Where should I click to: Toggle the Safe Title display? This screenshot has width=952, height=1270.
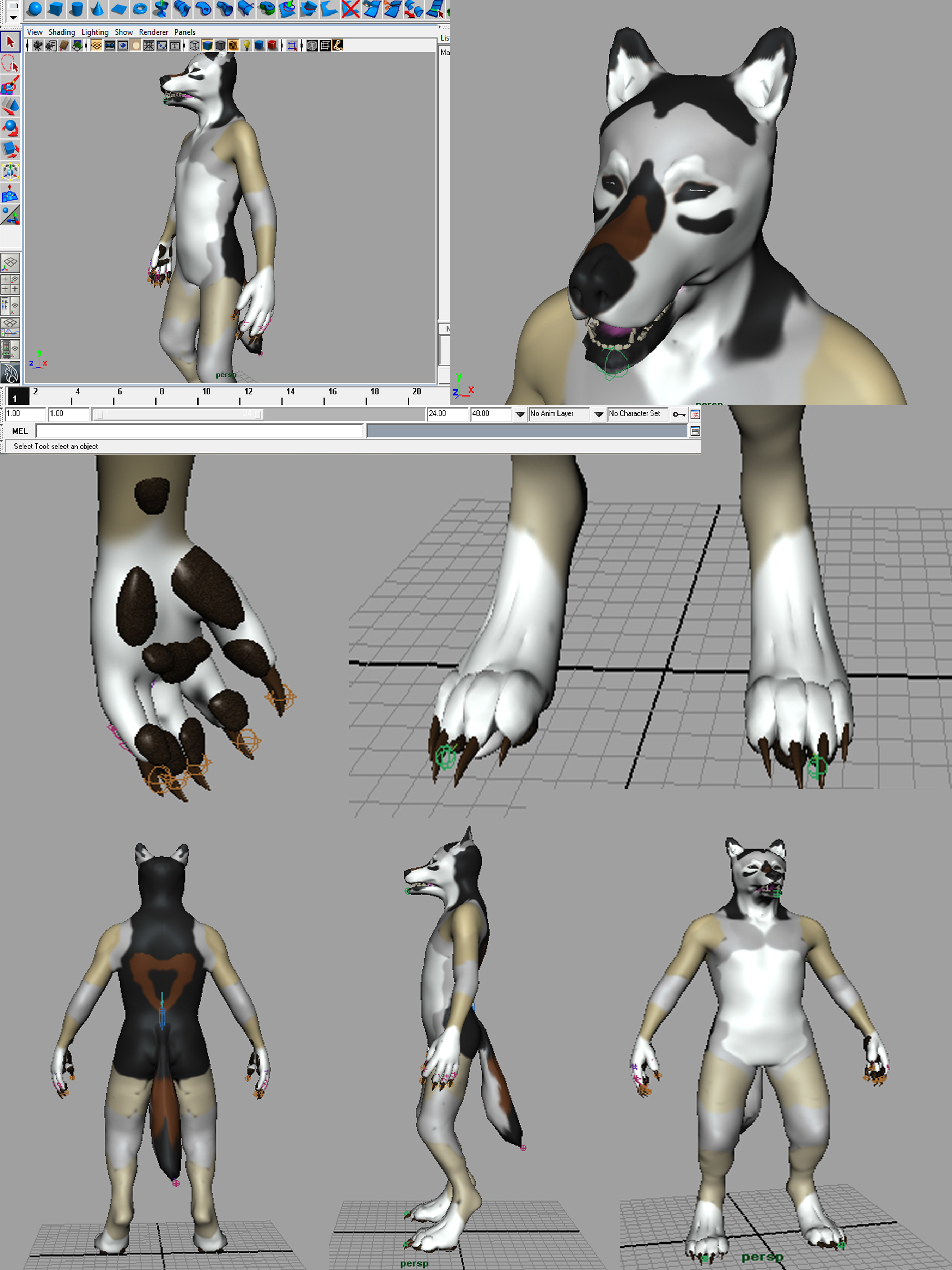175,46
